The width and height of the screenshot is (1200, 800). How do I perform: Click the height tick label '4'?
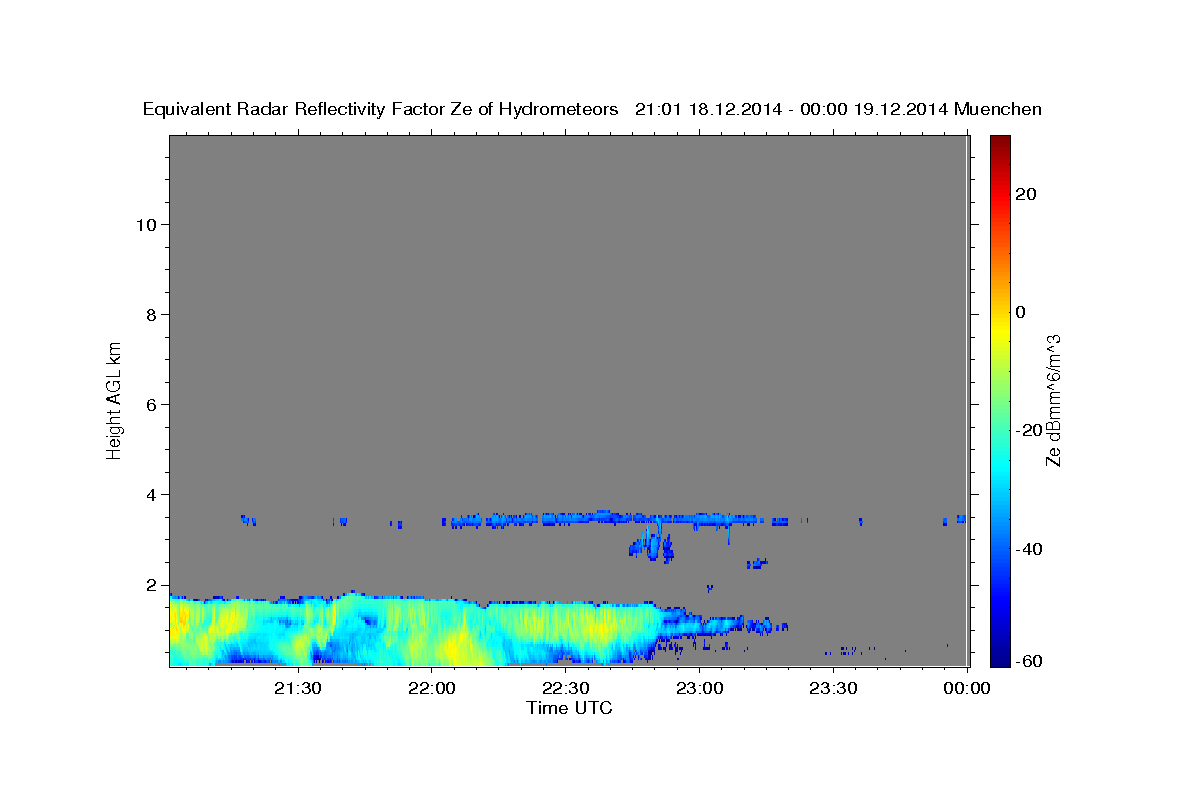tap(152, 494)
